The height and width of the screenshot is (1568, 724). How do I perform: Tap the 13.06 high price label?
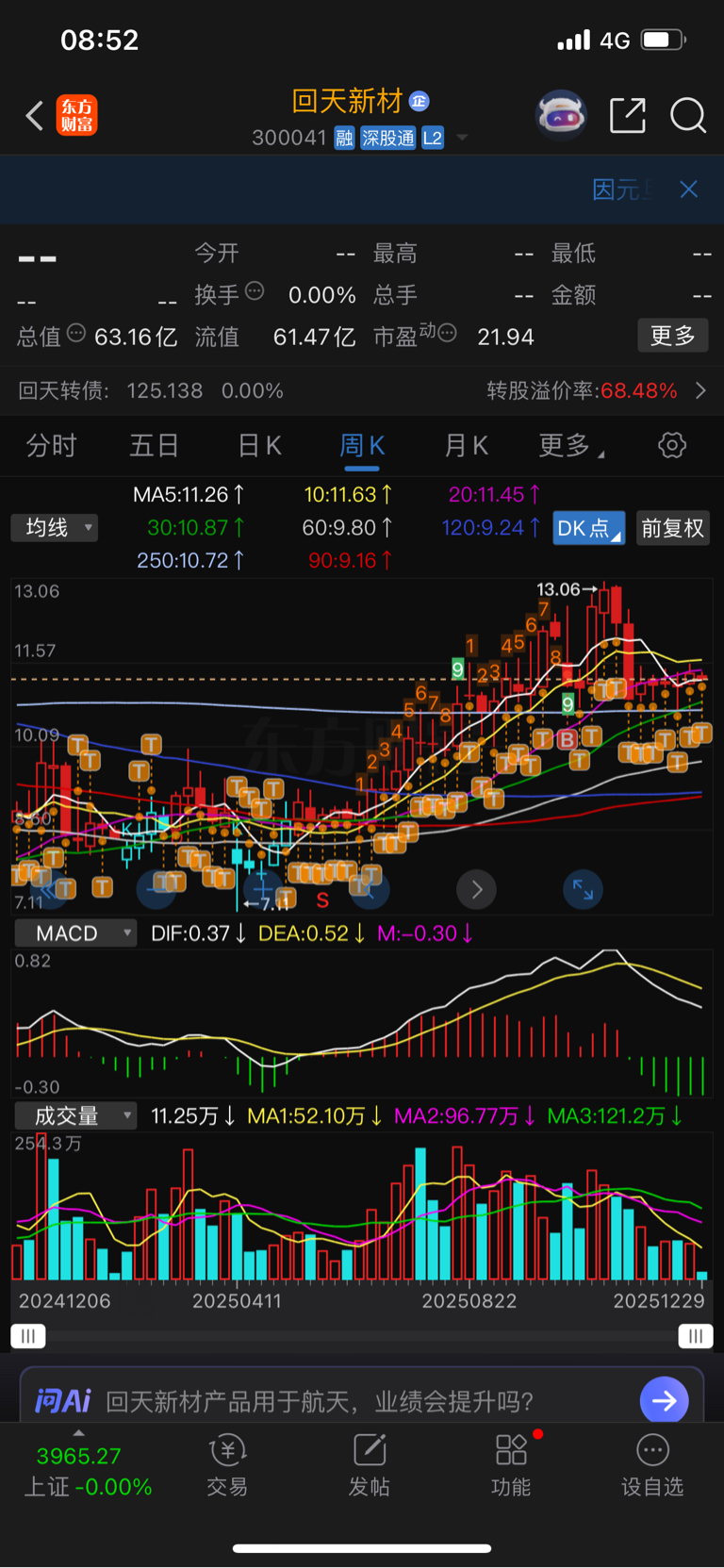(x=559, y=589)
